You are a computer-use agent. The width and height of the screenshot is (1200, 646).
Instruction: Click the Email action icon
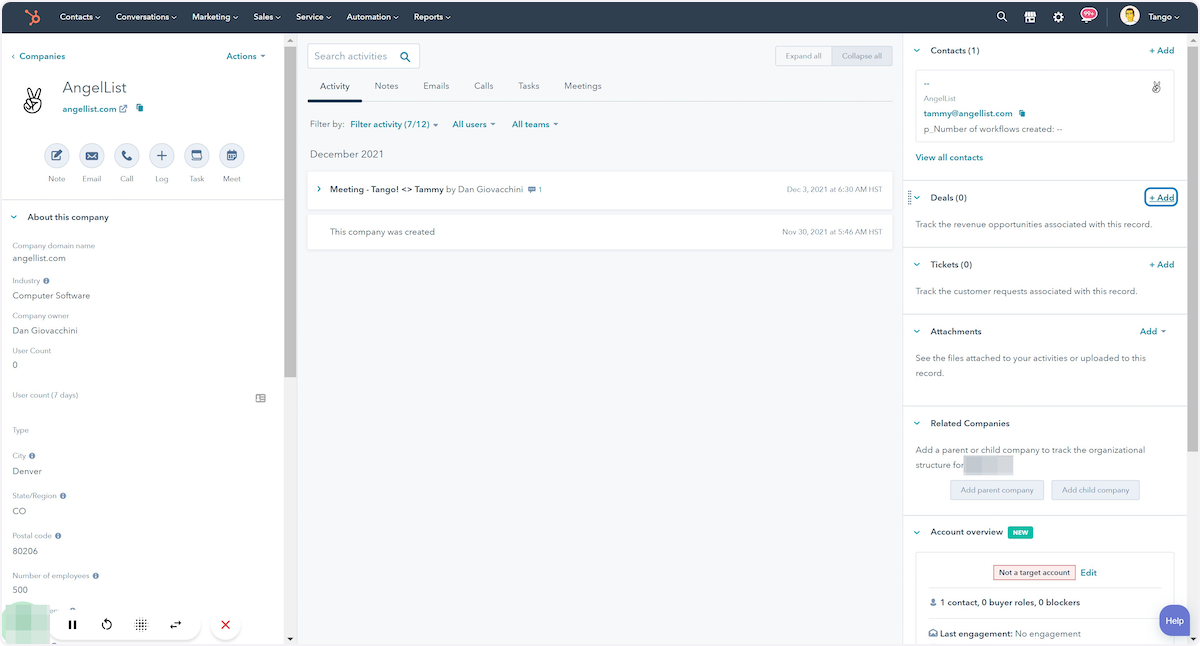click(x=92, y=156)
